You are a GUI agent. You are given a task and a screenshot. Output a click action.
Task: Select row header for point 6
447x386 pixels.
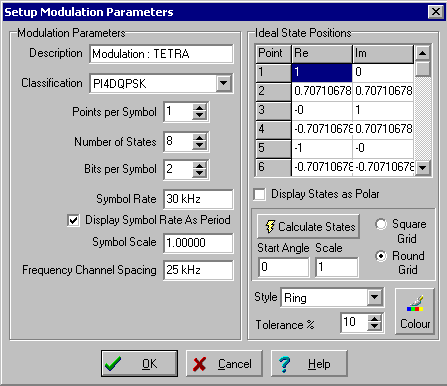click(273, 167)
